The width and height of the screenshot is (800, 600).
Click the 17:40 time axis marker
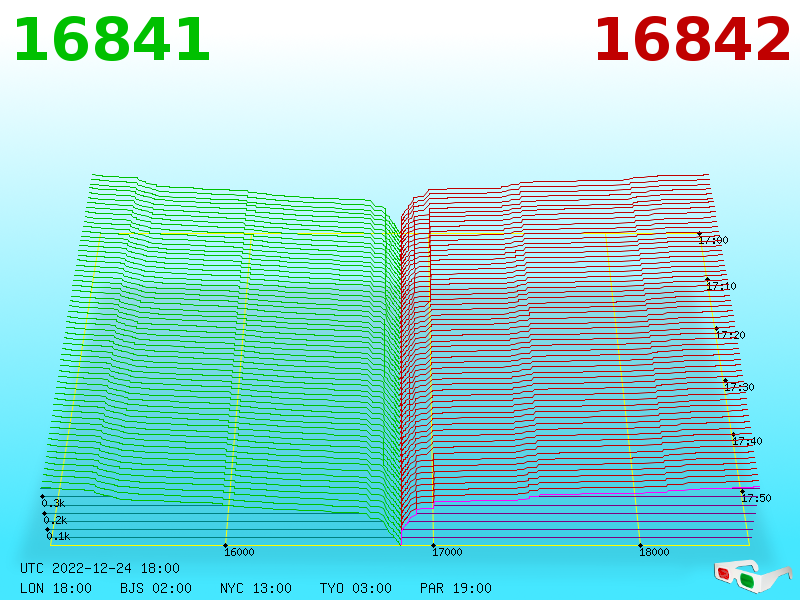[747, 441]
